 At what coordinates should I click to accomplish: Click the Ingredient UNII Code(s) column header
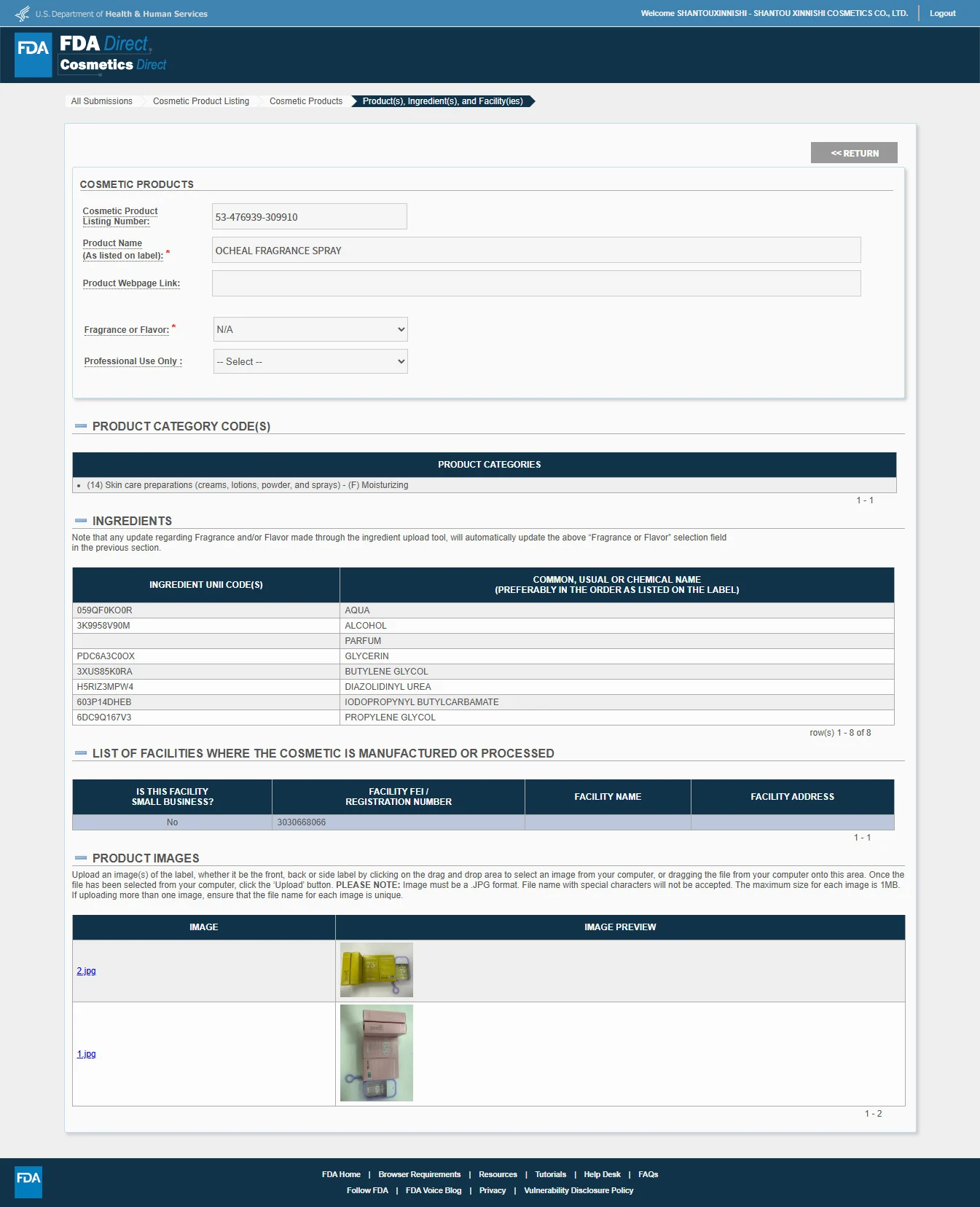(206, 585)
